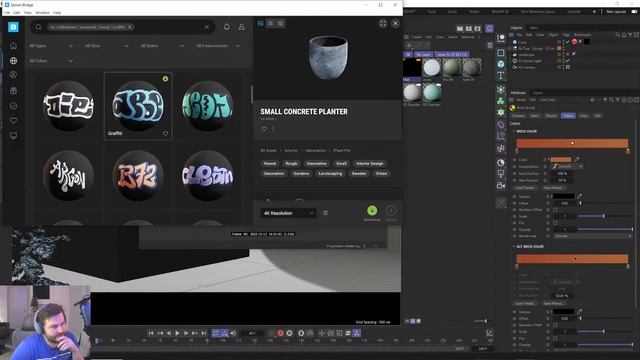The image size is (640, 360).
Task: Download the Small Concrete Planter asset
Action: 372,211
